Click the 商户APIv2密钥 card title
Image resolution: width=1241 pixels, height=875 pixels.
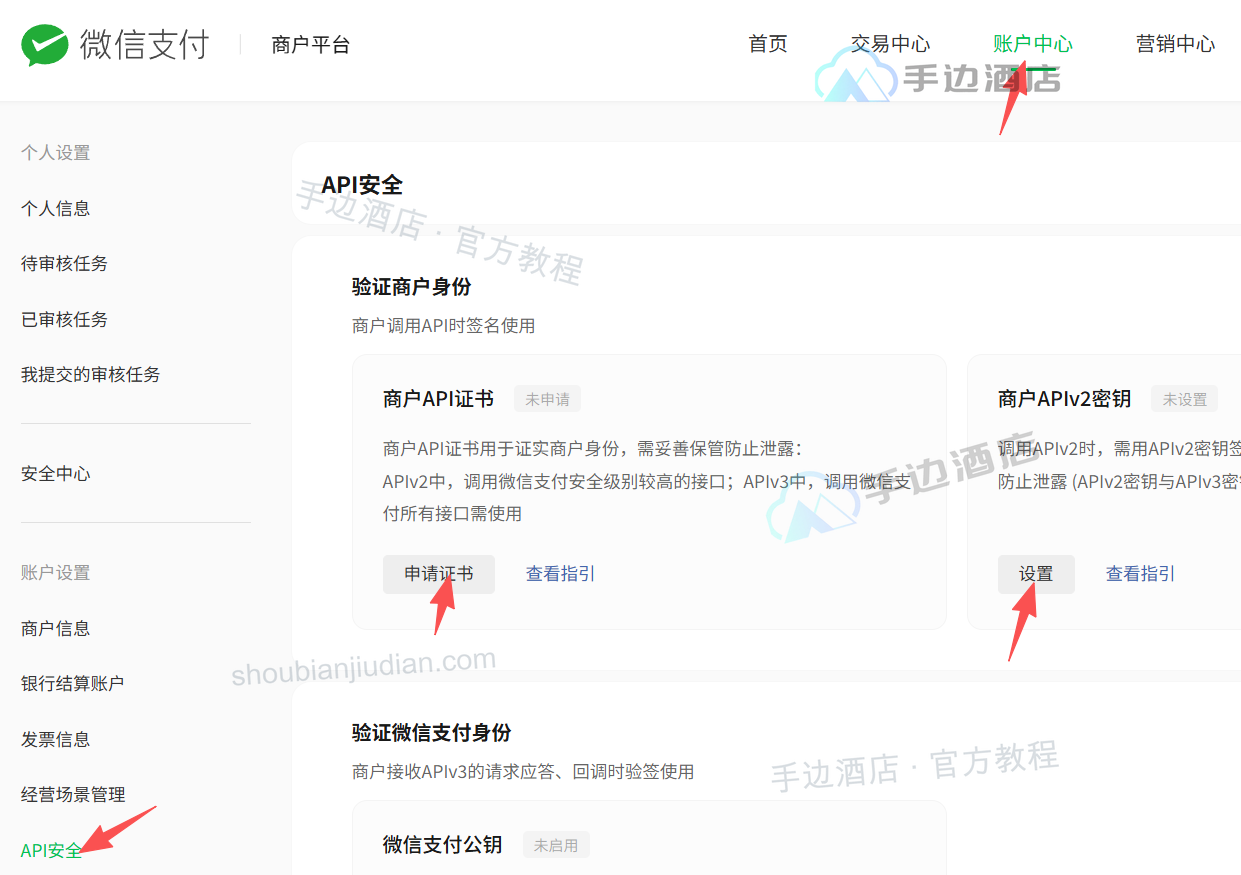click(1065, 399)
